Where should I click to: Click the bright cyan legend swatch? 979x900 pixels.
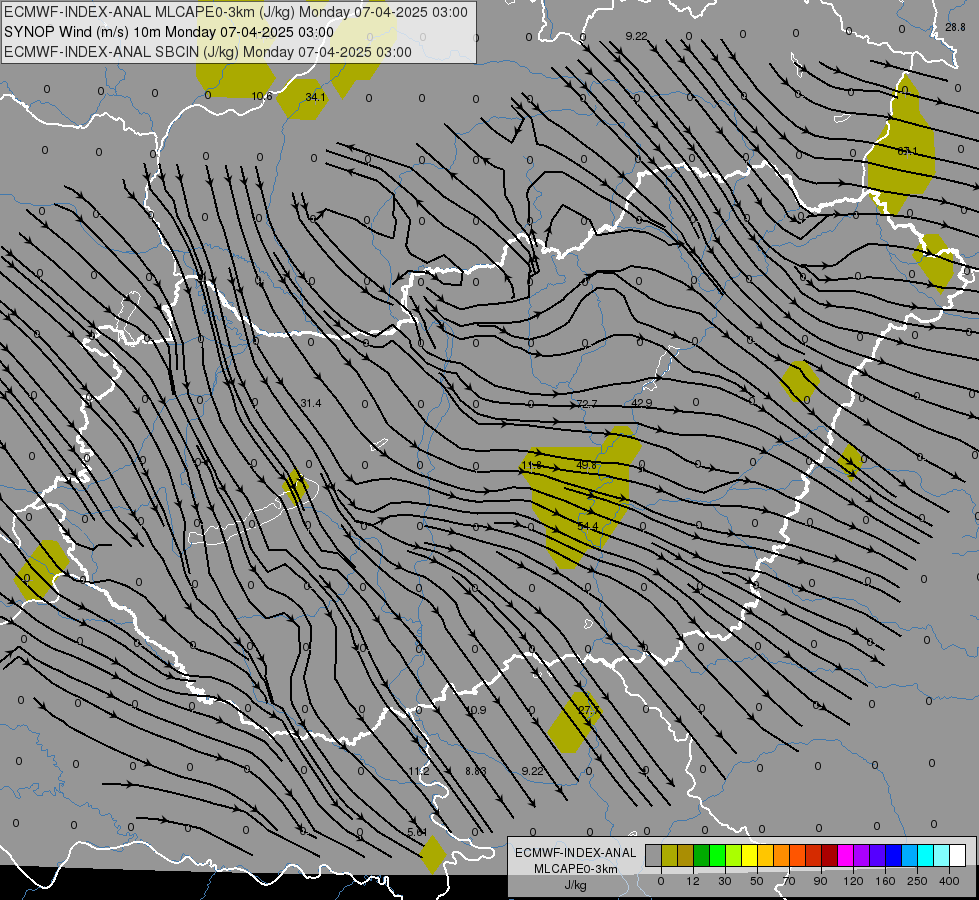[927, 855]
